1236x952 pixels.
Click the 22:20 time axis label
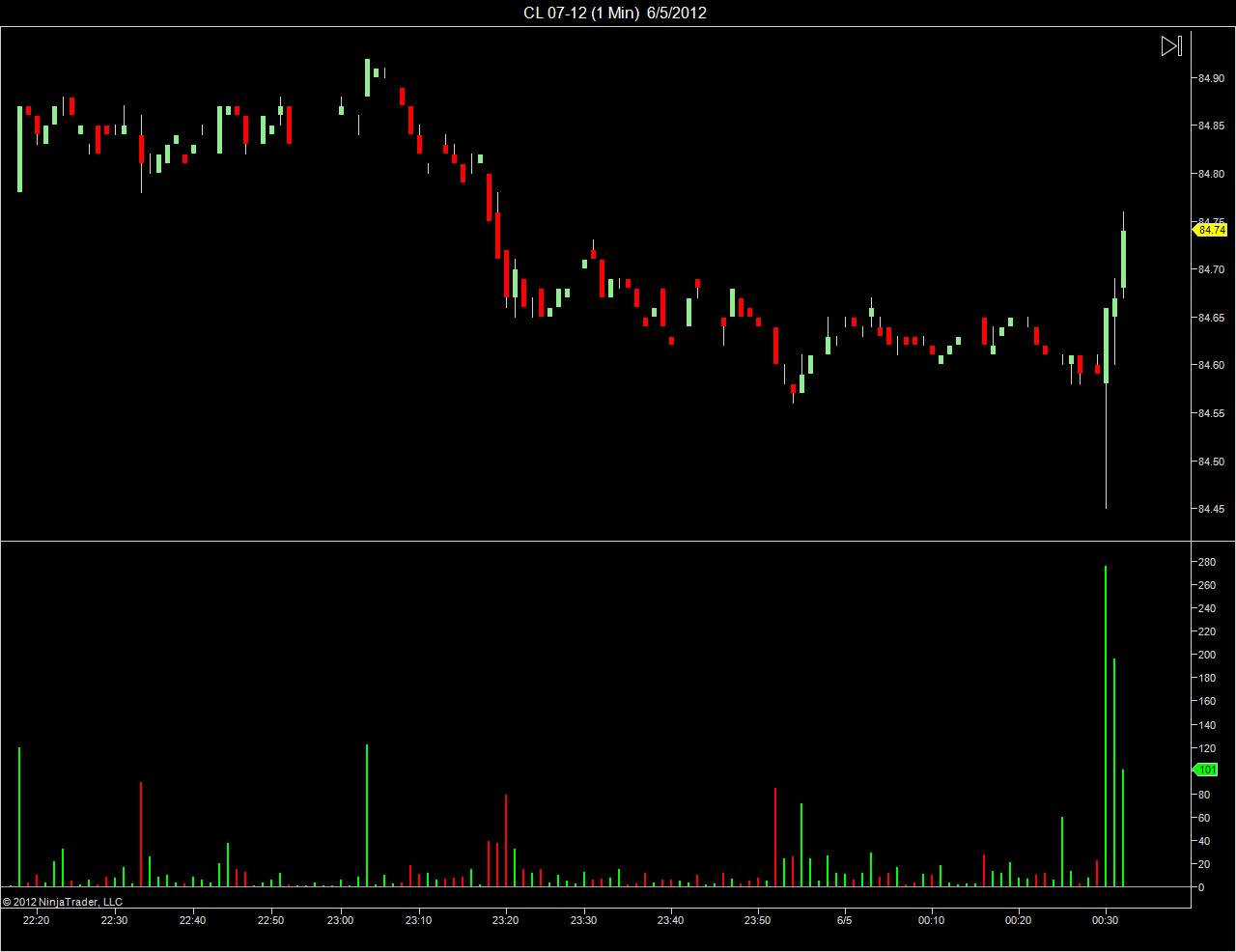(x=36, y=920)
